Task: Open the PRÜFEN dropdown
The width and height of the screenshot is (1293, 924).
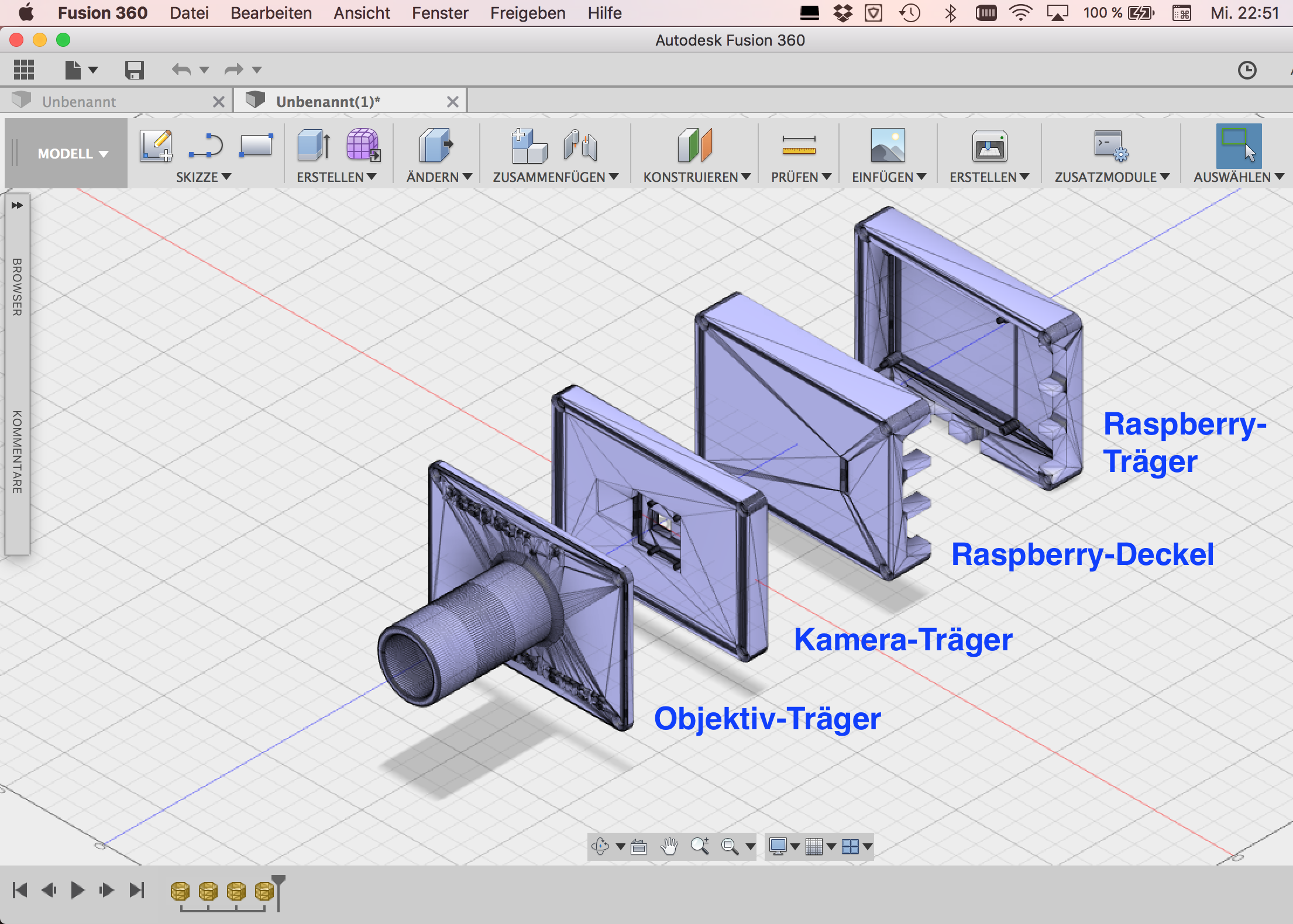Action: tap(801, 177)
